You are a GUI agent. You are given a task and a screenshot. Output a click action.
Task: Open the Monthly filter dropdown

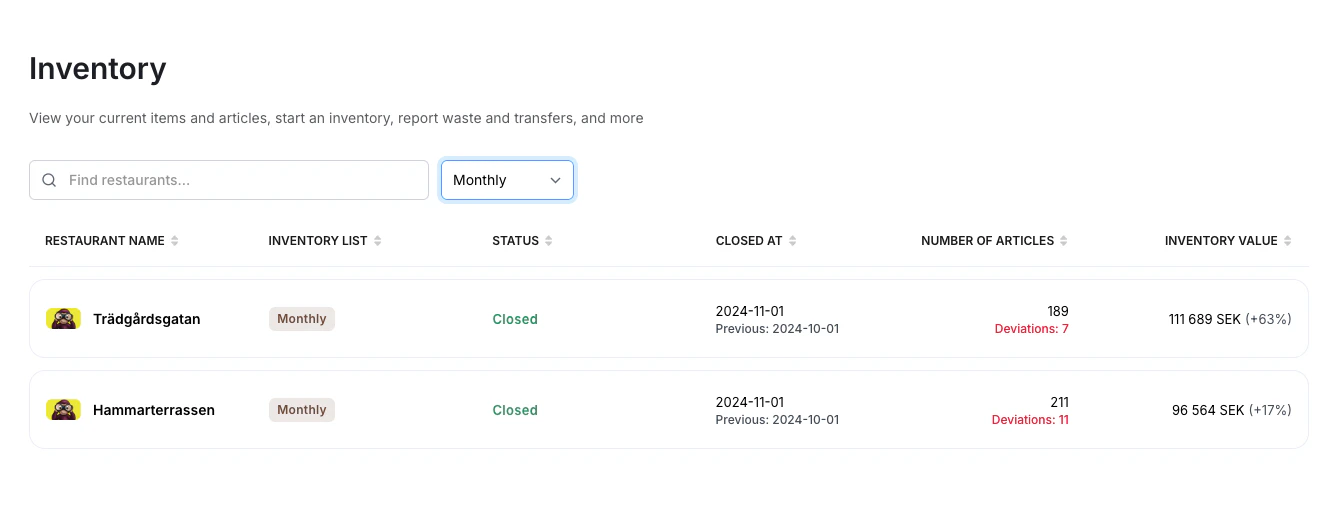click(507, 180)
